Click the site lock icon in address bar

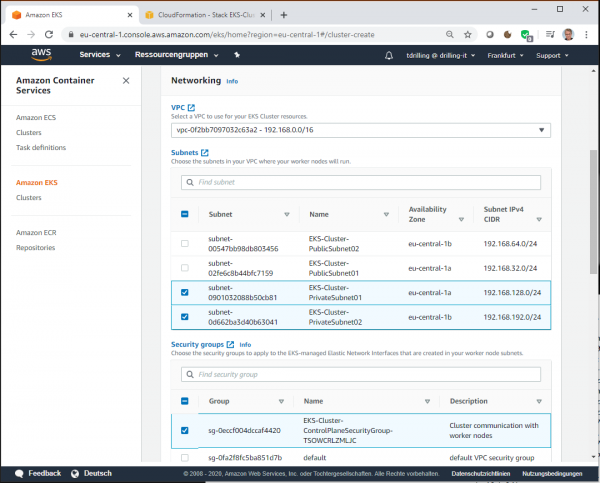(71, 34)
